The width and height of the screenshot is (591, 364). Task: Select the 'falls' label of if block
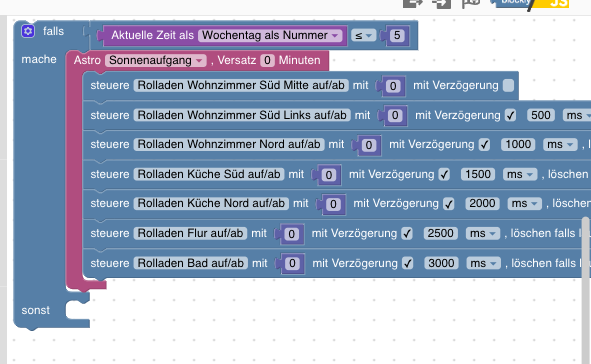point(53,31)
